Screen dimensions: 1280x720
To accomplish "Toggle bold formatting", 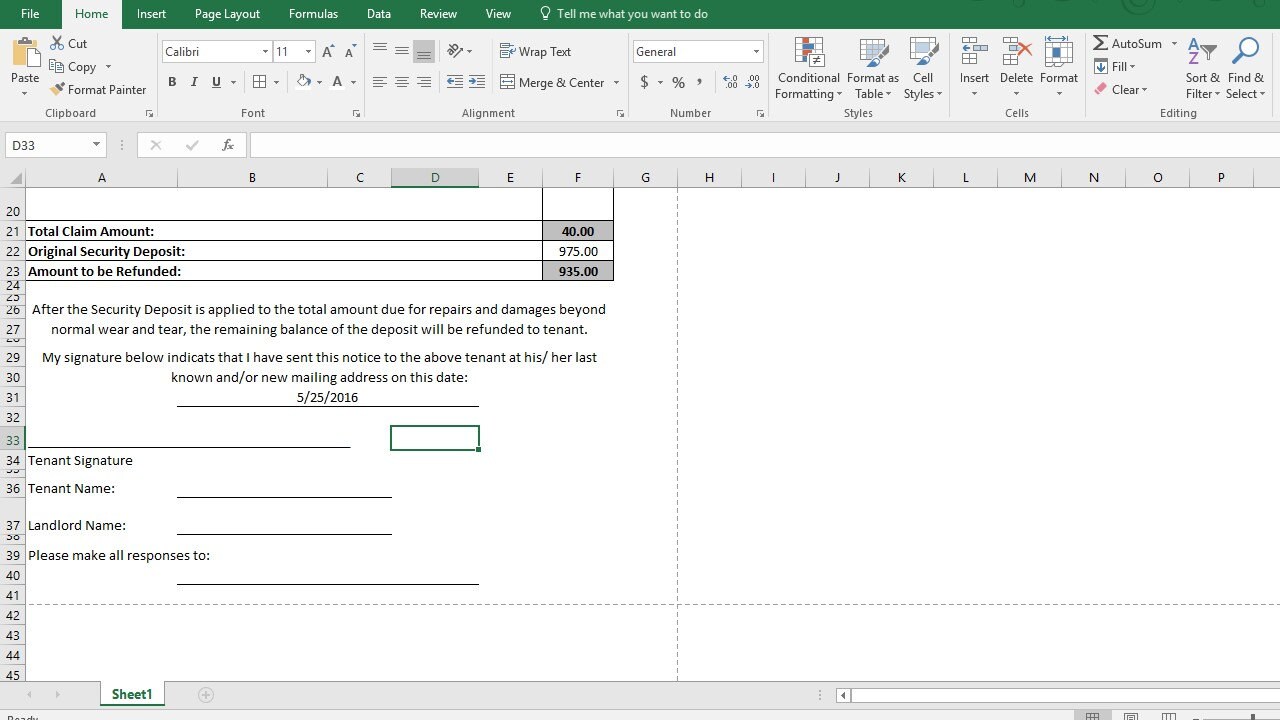I will click(x=172, y=82).
